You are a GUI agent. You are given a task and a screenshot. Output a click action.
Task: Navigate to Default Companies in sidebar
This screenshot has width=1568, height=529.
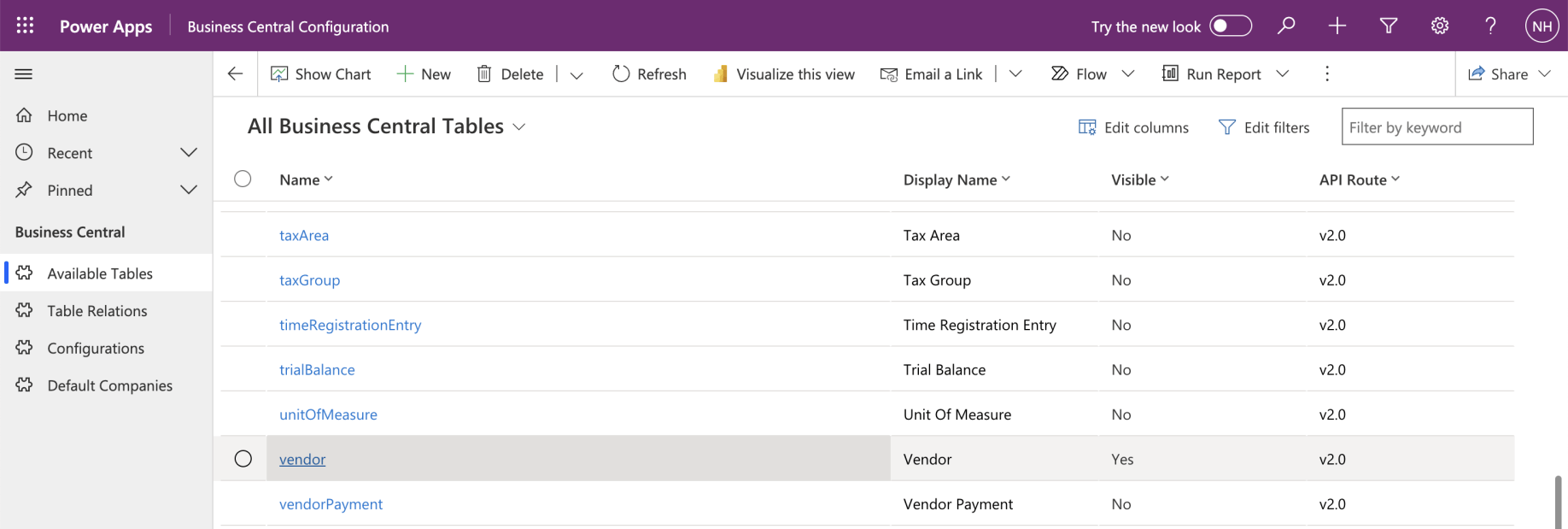point(109,385)
